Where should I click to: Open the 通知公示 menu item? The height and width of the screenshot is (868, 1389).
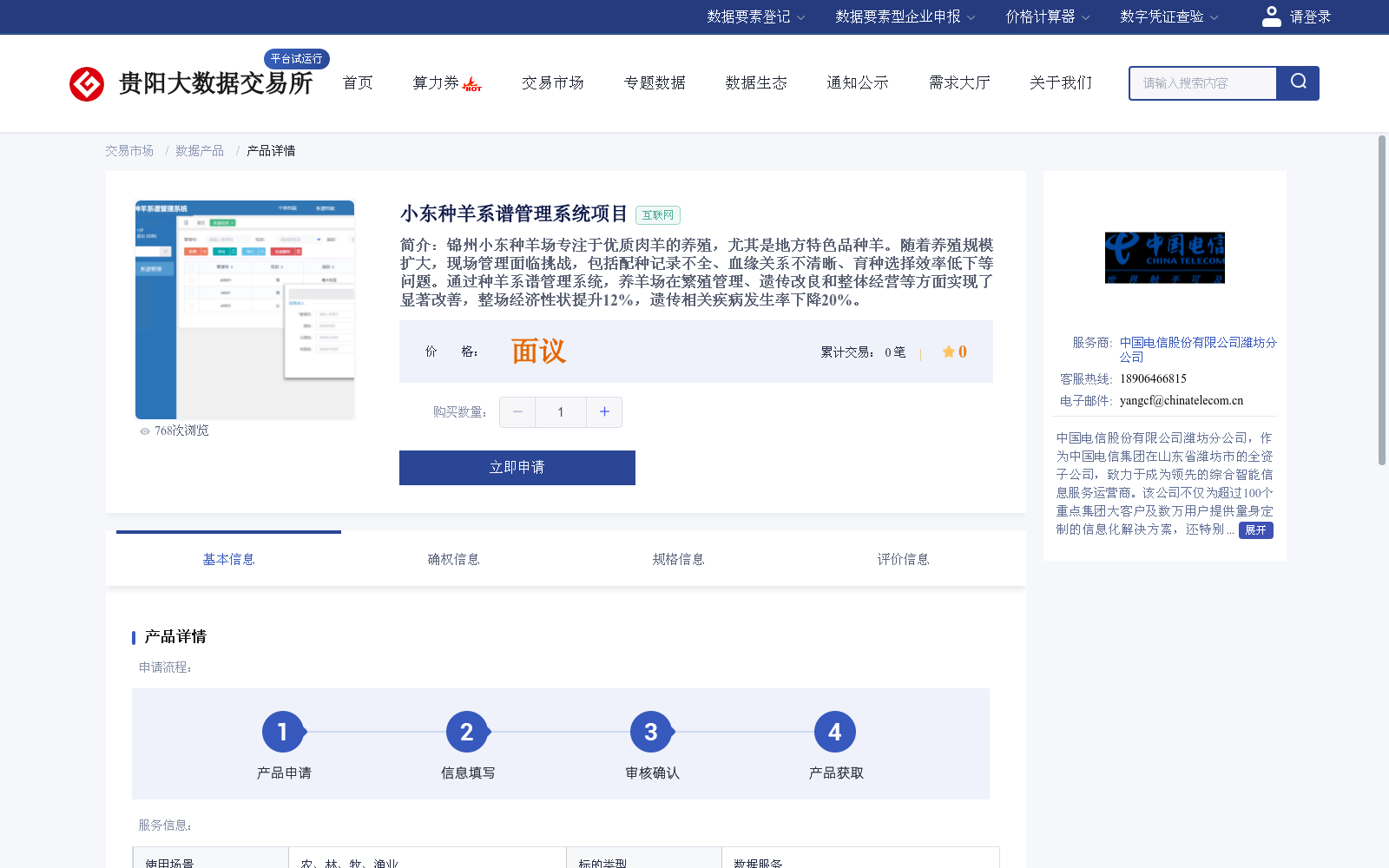pyautogui.click(x=858, y=82)
